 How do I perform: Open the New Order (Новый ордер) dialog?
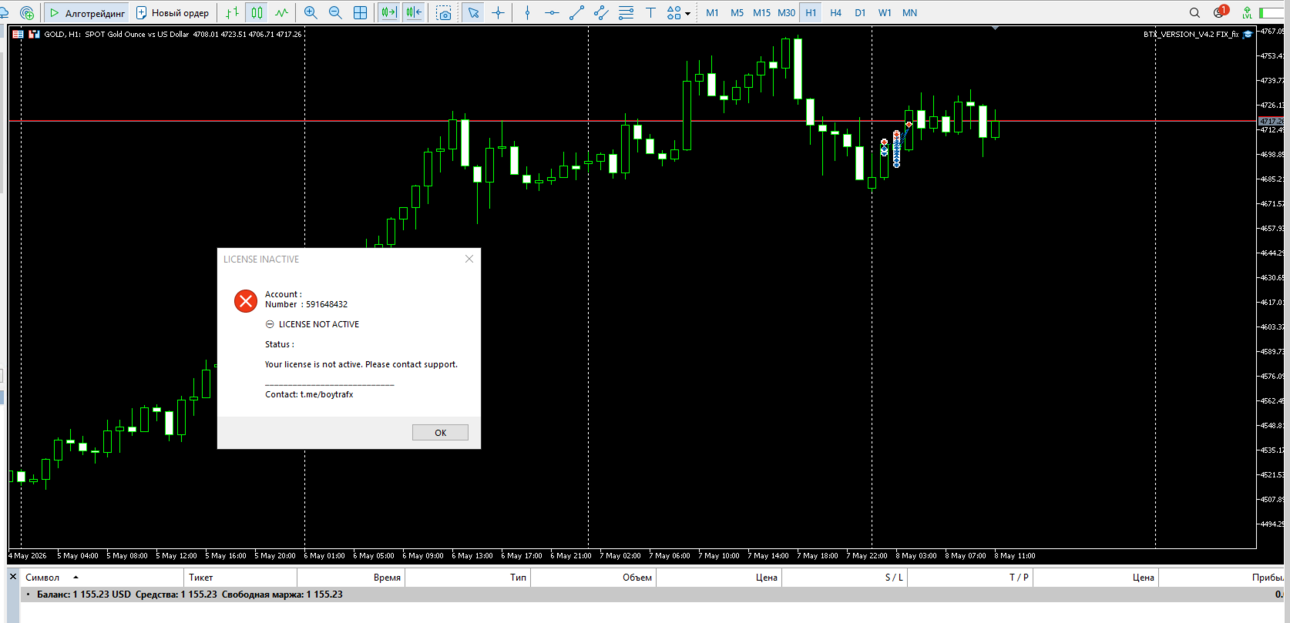[173, 13]
